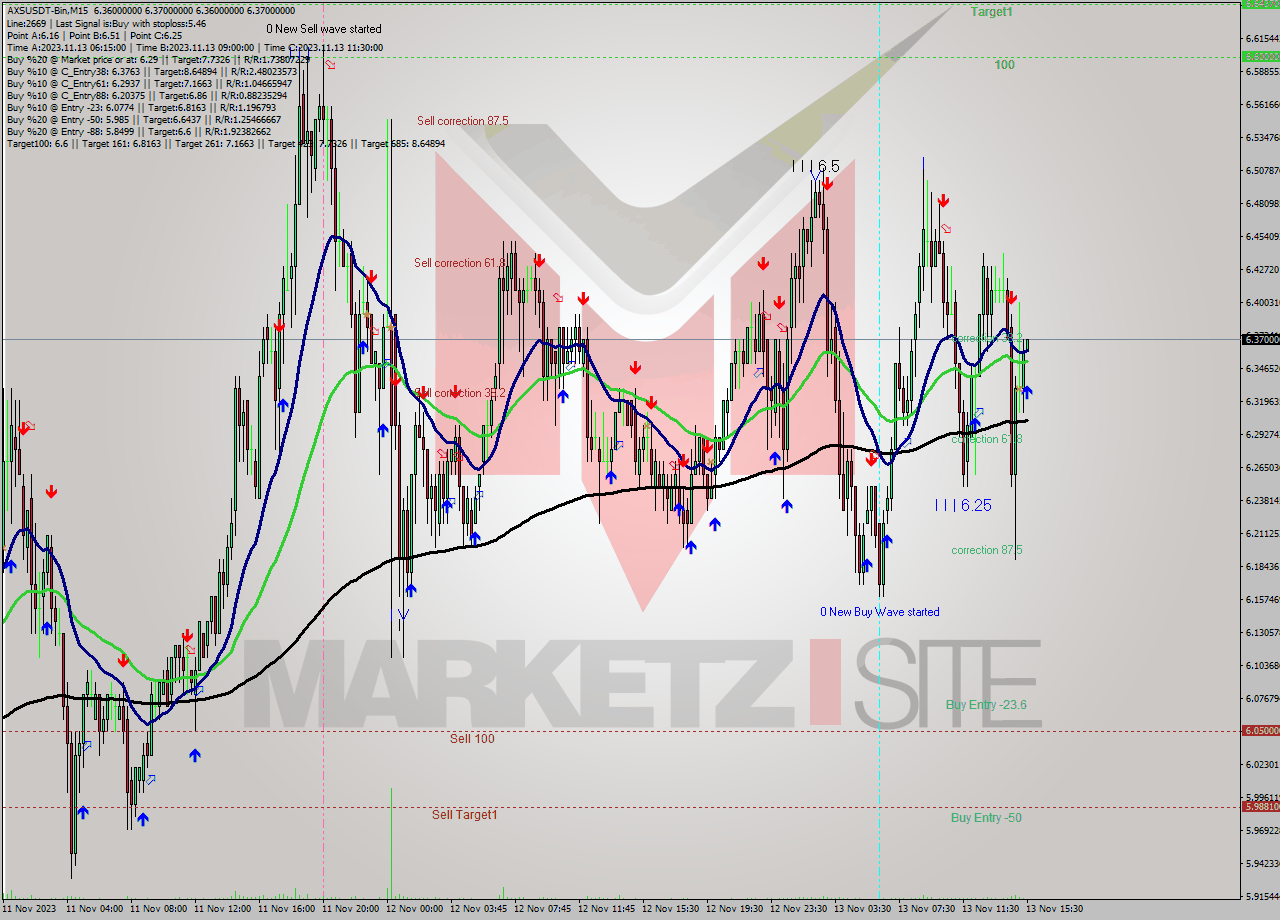Click the 'Sell correction 61.8' label
The width and height of the screenshot is (1280, 920).
(x=460, y=263)
